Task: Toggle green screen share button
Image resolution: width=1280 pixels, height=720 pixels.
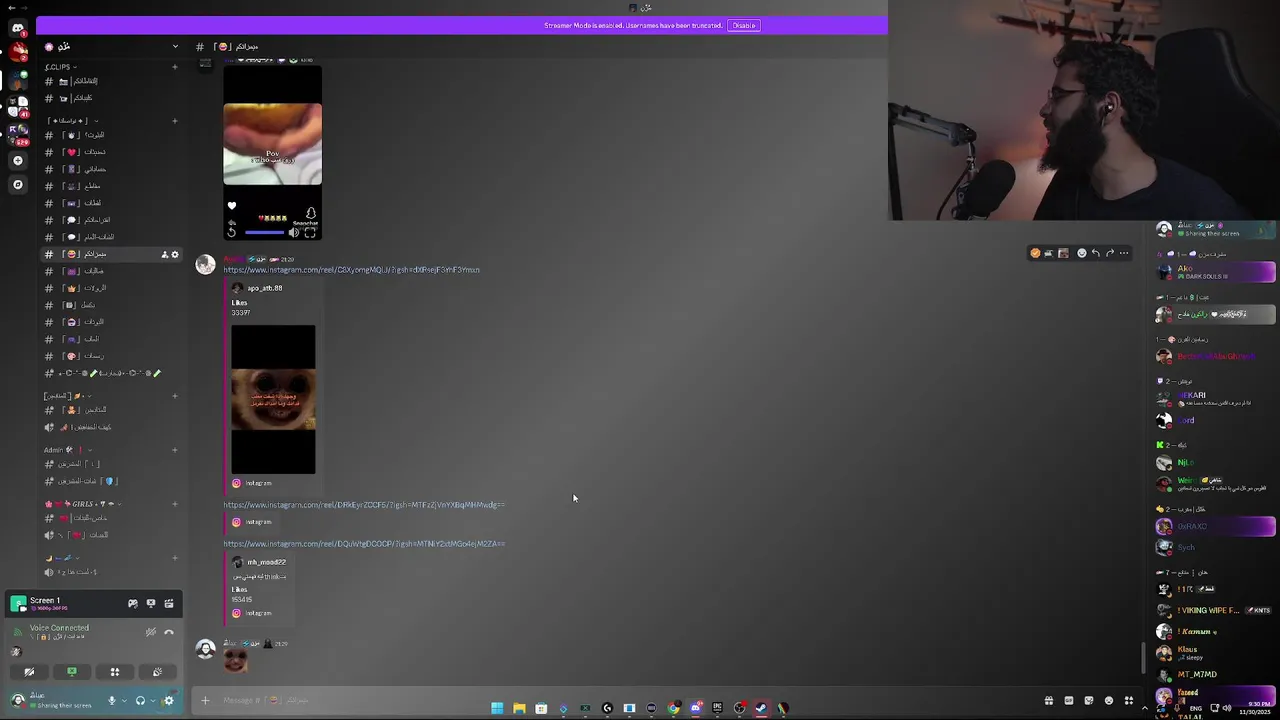Action: point(72,672)
